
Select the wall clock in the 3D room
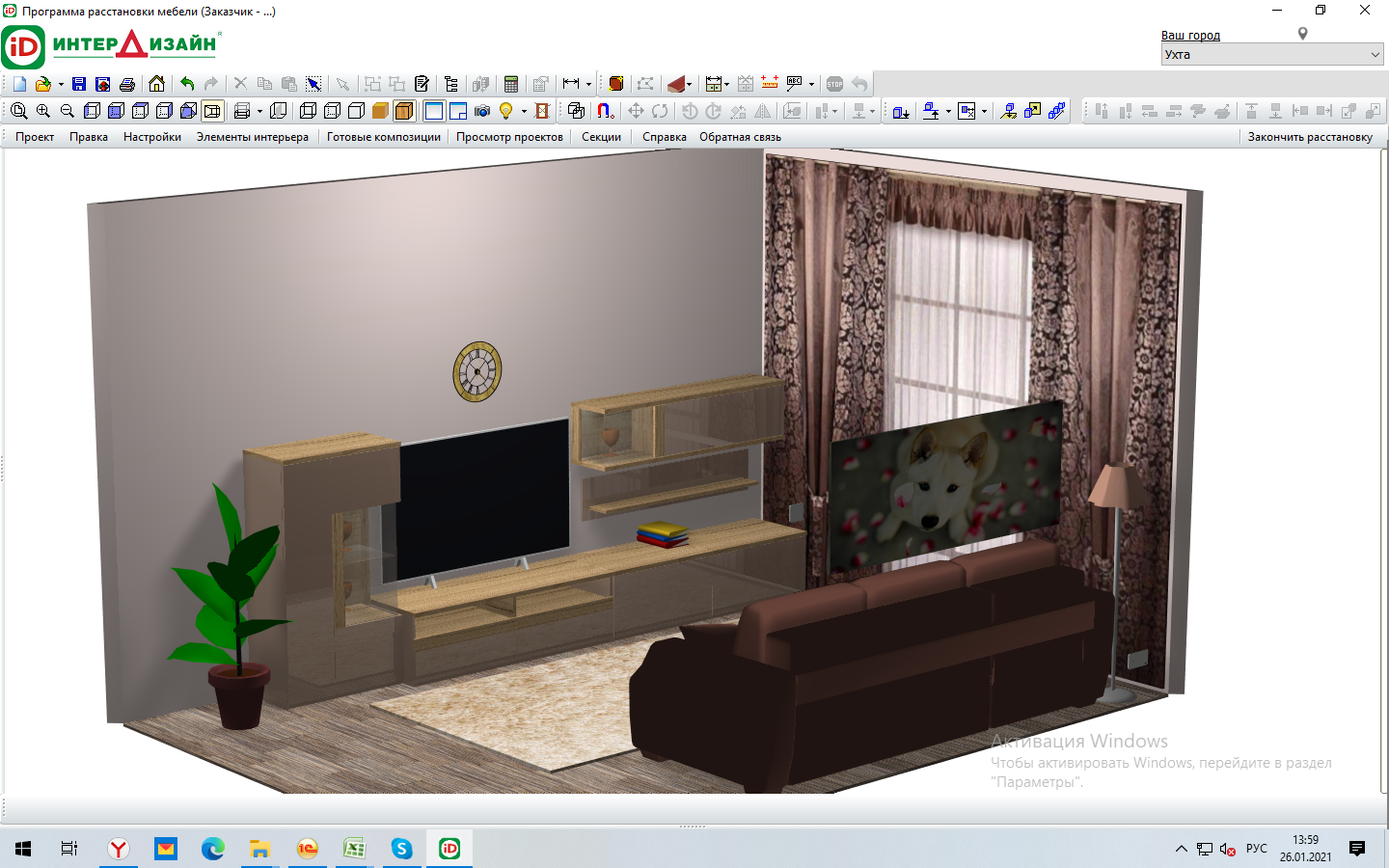tap(477, 371)
